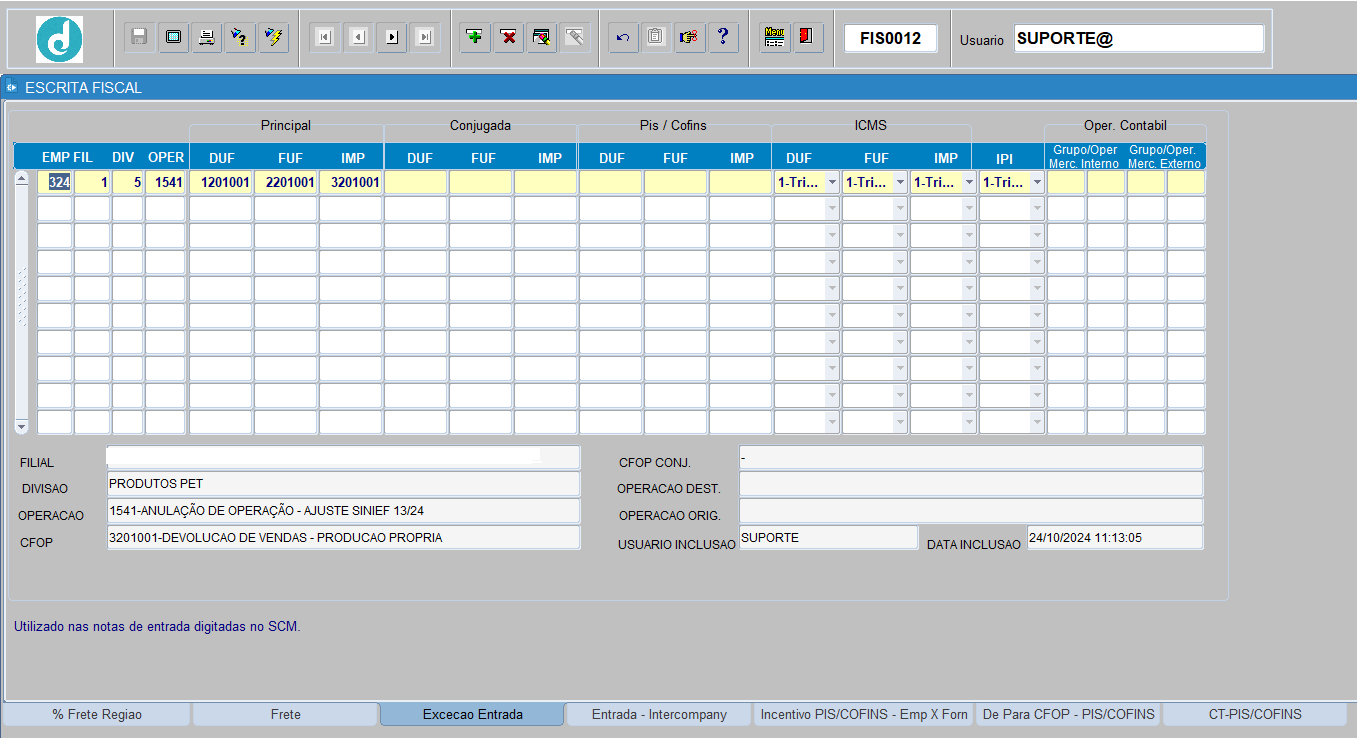This screenshot has height=738, width=1357.
Task: Click the OPERACAO DEST. field
Action: click(x=970, y=484)
